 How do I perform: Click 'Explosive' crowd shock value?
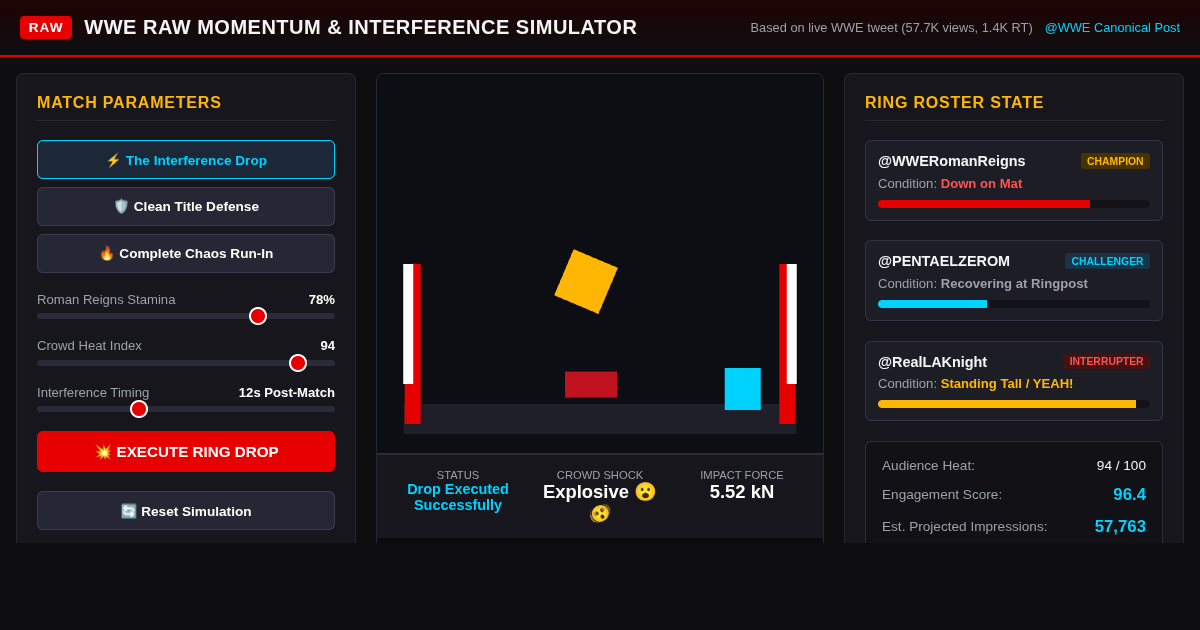(600, 502)
